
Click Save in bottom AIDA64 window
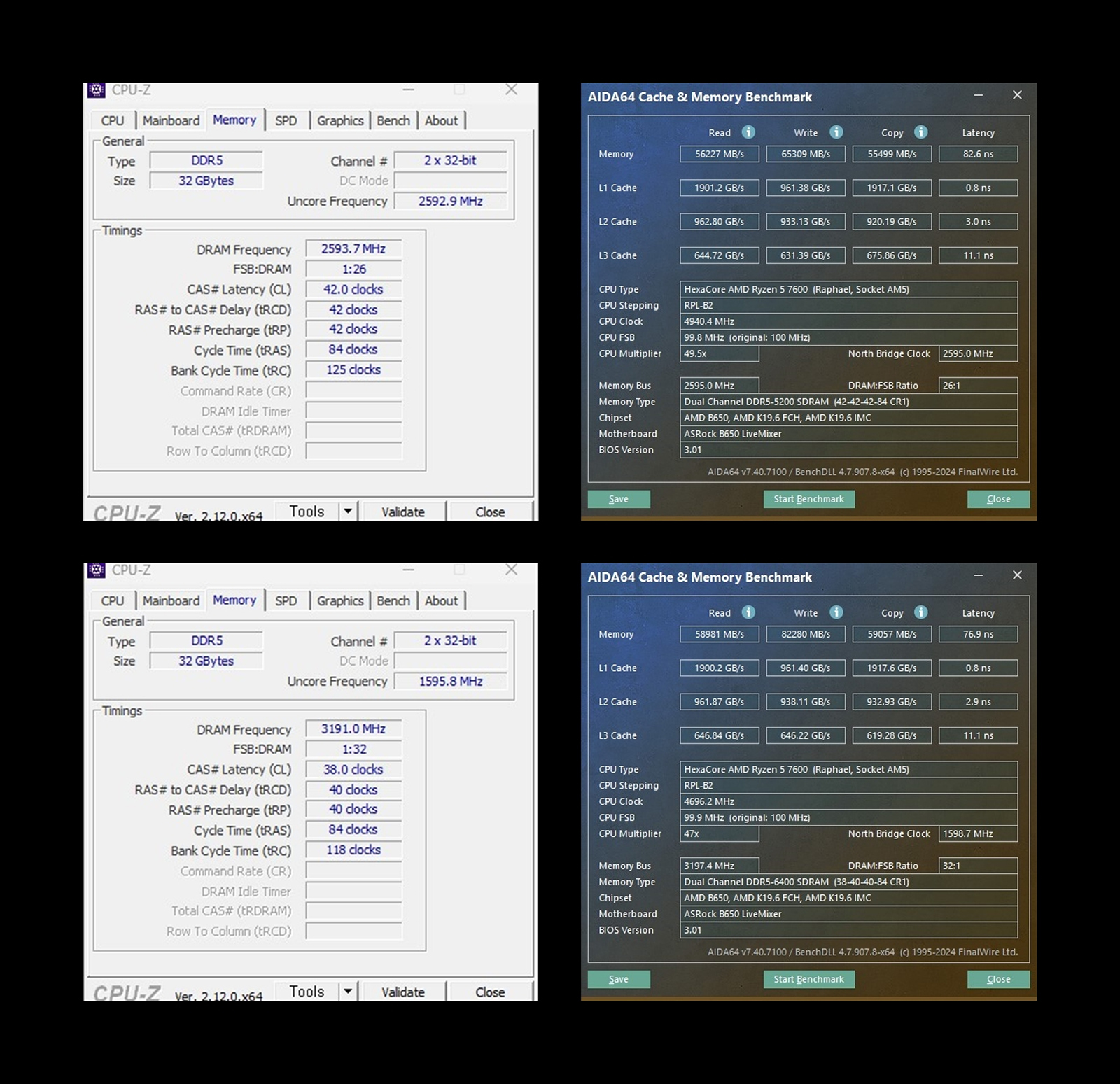619,979
